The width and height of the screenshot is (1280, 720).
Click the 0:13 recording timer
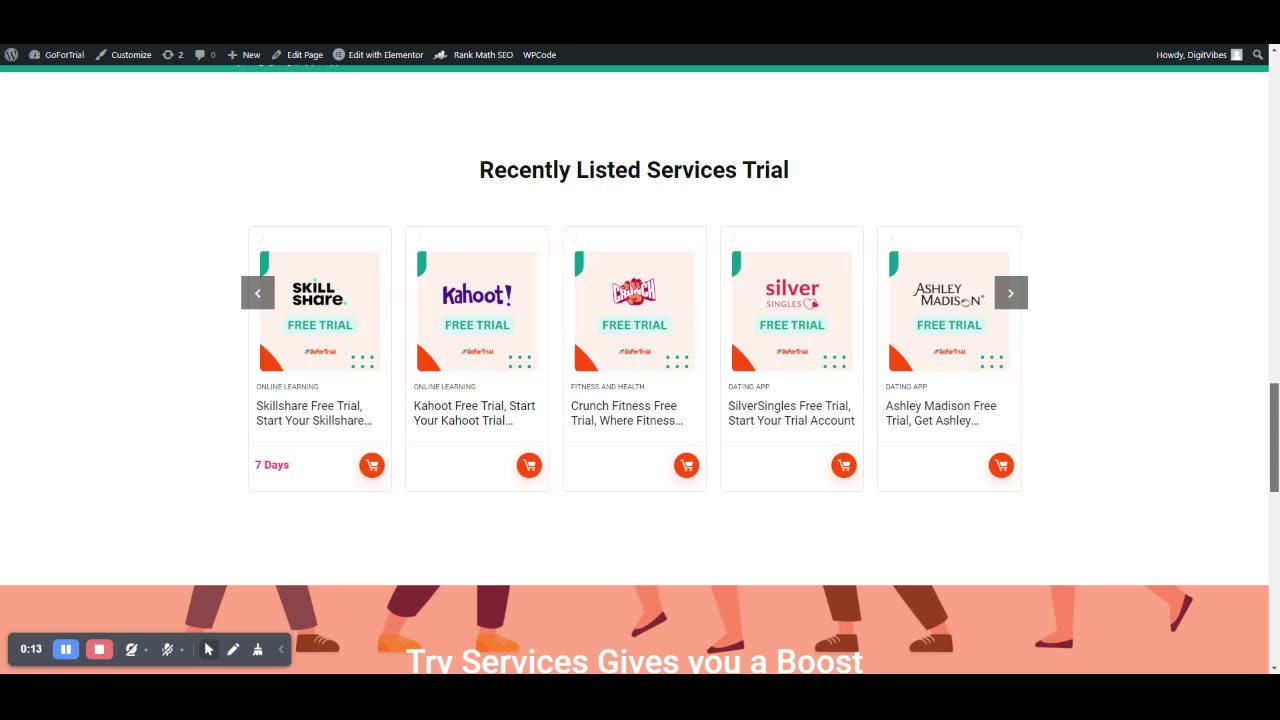click(x=31, y=649)
